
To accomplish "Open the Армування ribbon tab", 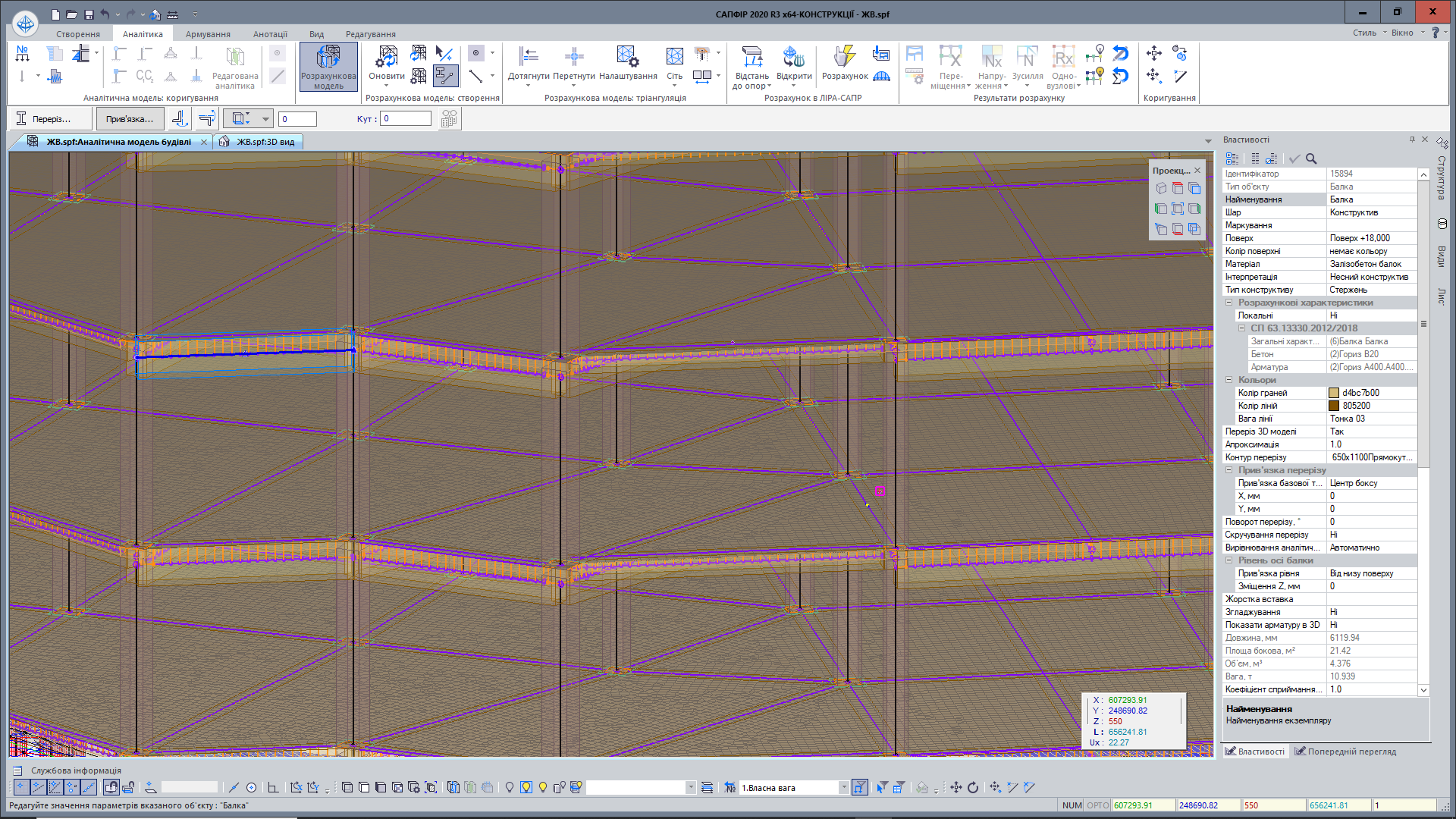I will pyautogui.click(x=208, y=34).
